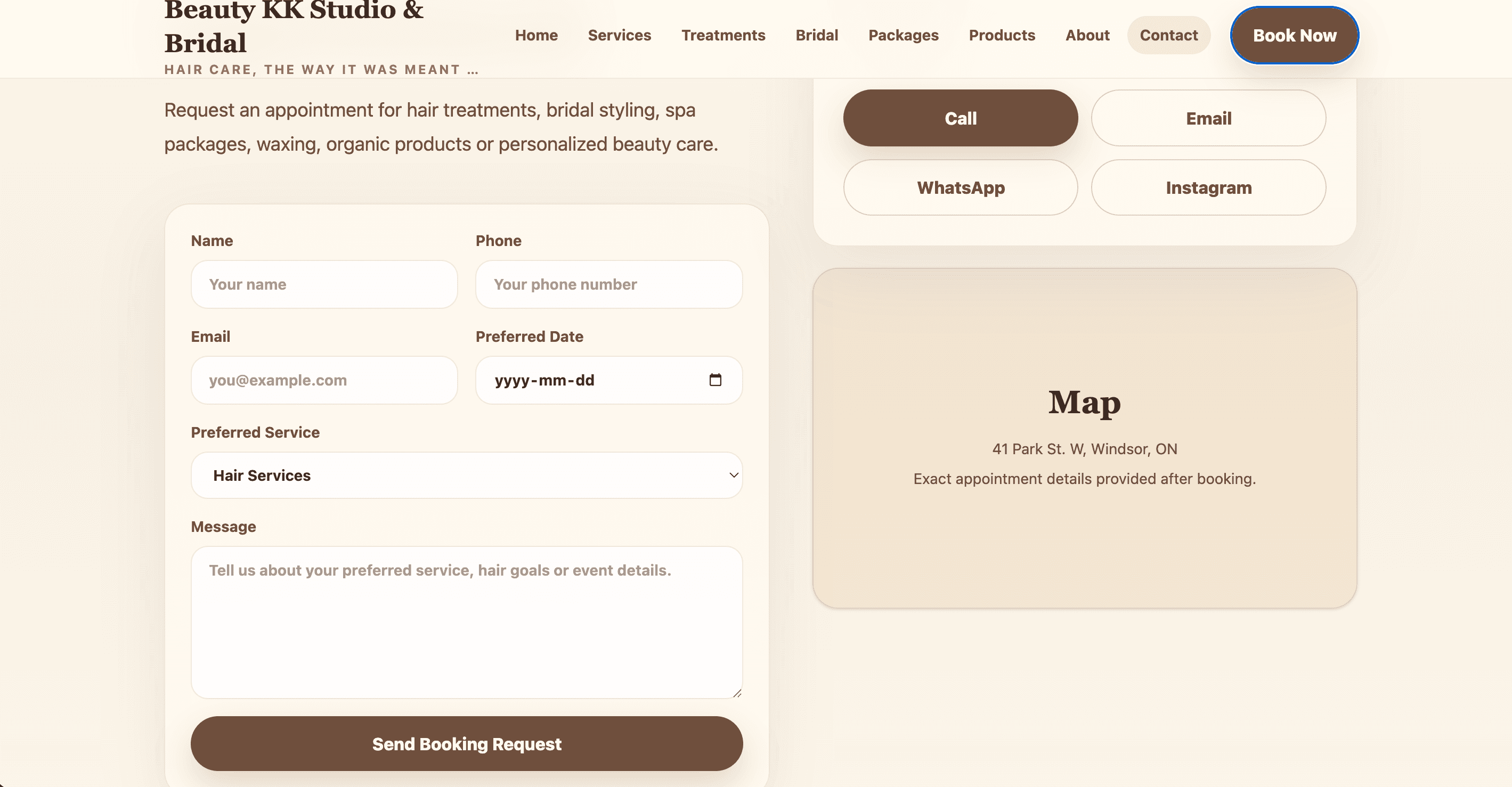Screen dimensions: 1512x787
Task: Expand the Preferred Service dropdown
Action: click(467, 475)
